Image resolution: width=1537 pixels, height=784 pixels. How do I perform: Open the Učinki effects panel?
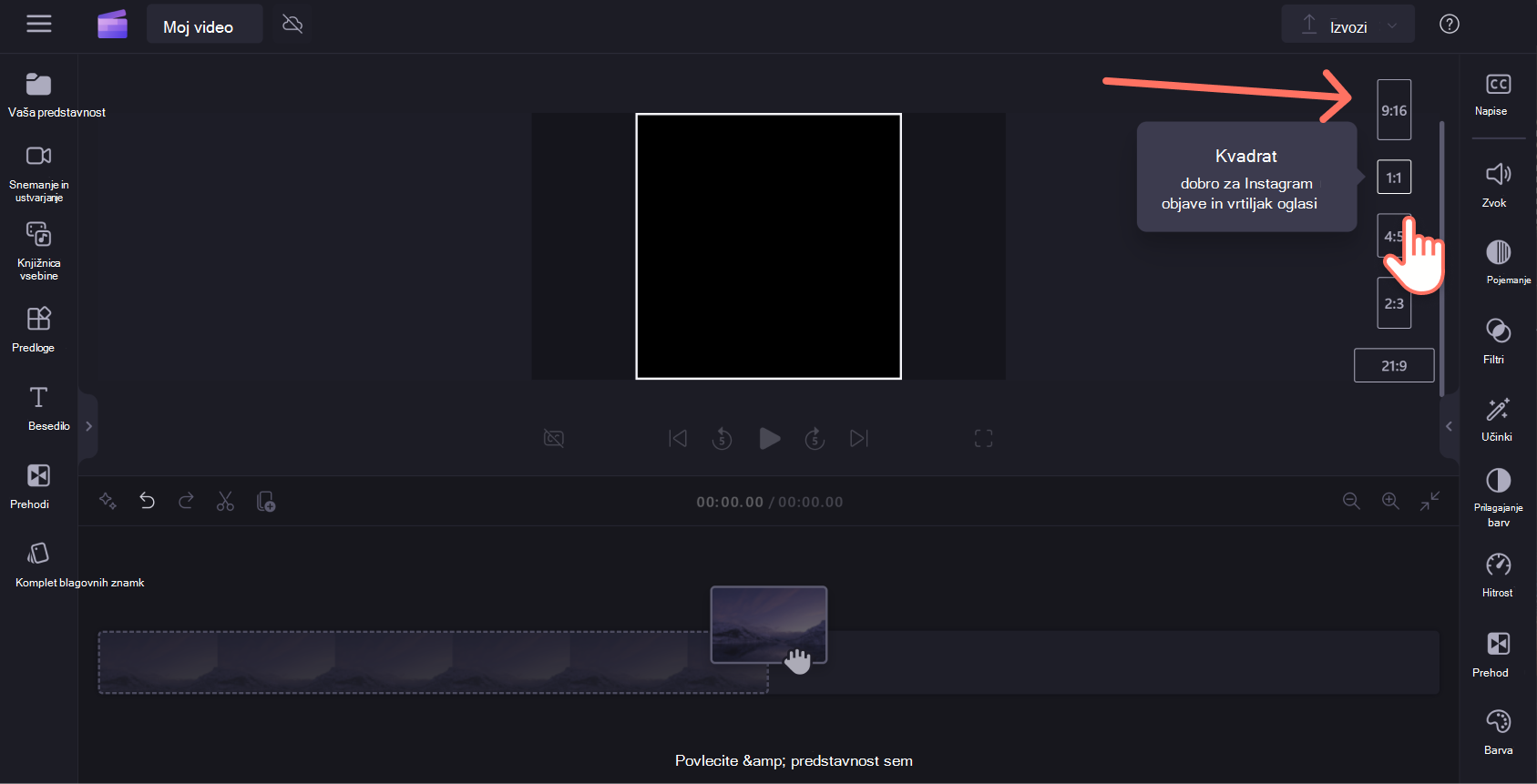point(1498,419)
